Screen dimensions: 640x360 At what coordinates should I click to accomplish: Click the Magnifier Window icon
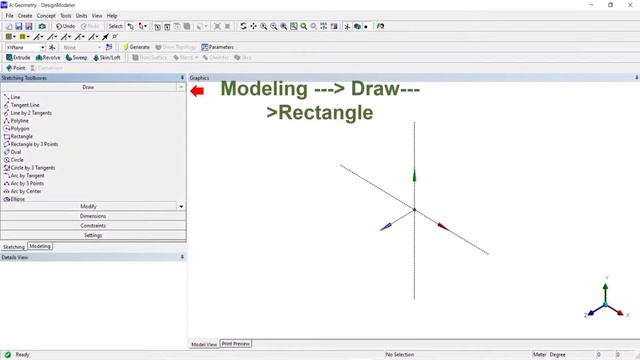click(x=293, y=26)
